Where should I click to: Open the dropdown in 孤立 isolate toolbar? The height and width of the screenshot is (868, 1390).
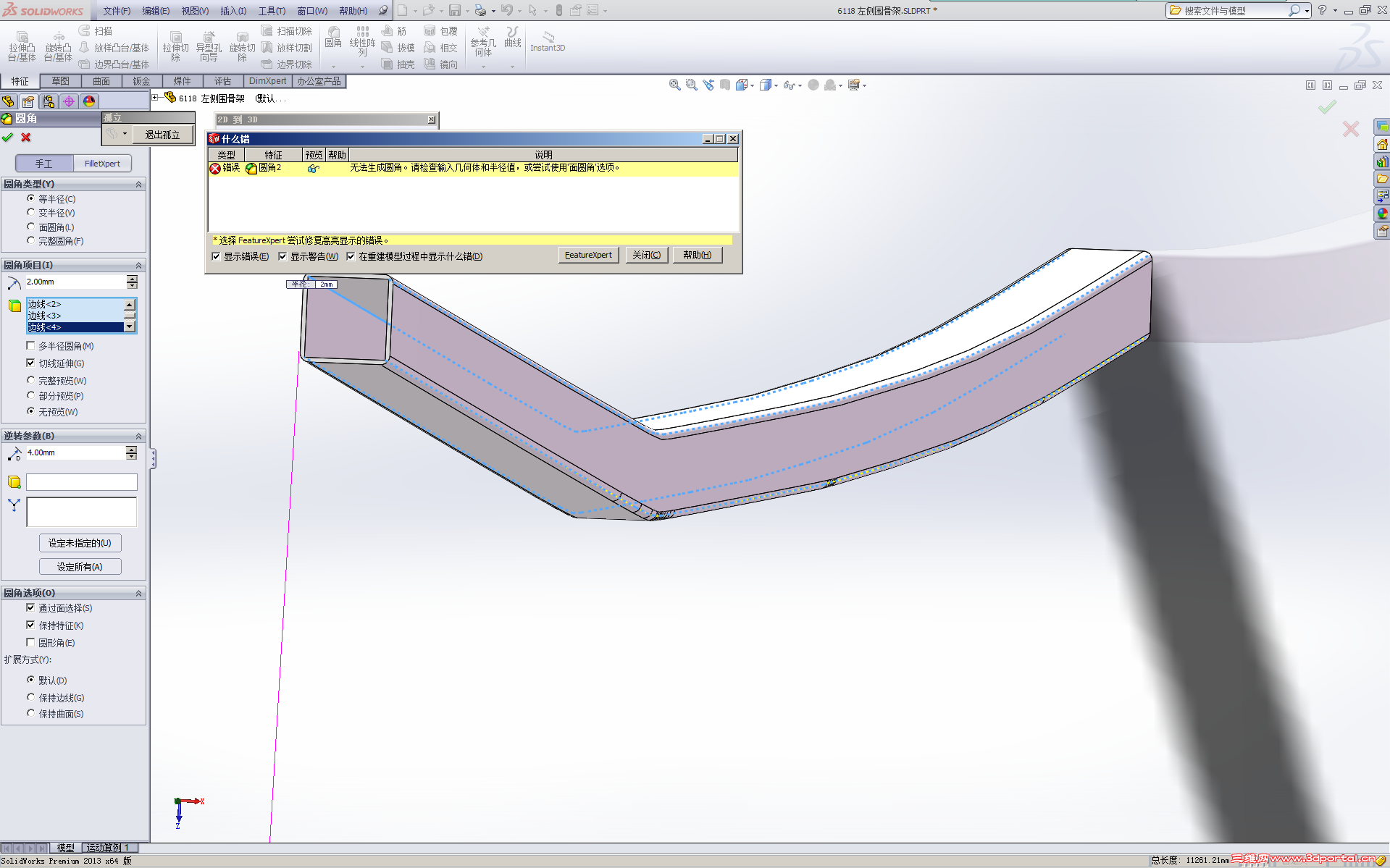[125, 134]
